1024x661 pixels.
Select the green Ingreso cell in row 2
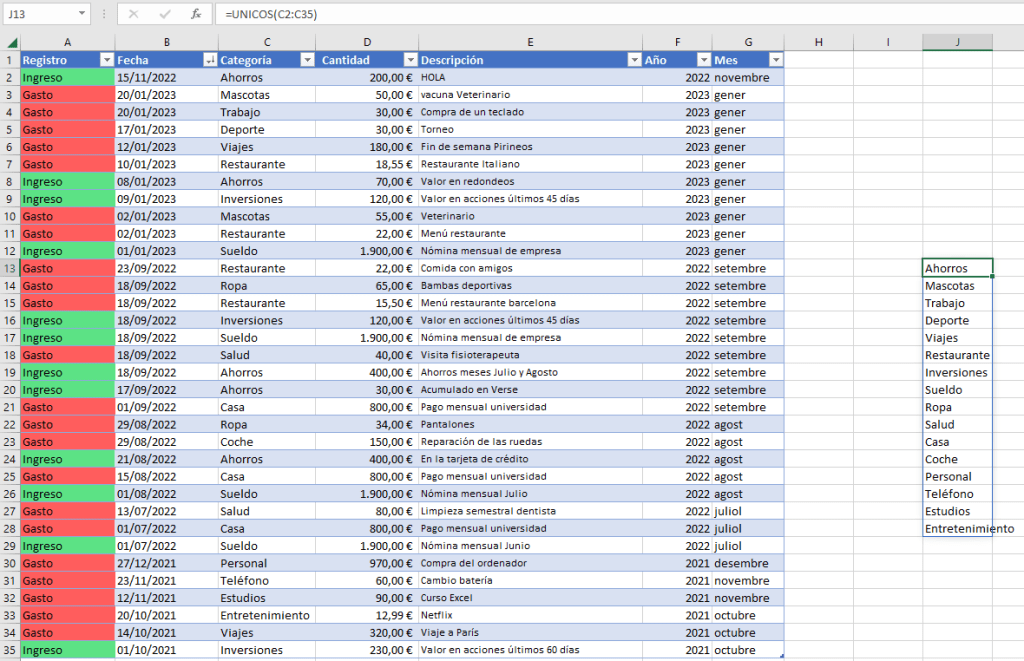click(66, 77)
